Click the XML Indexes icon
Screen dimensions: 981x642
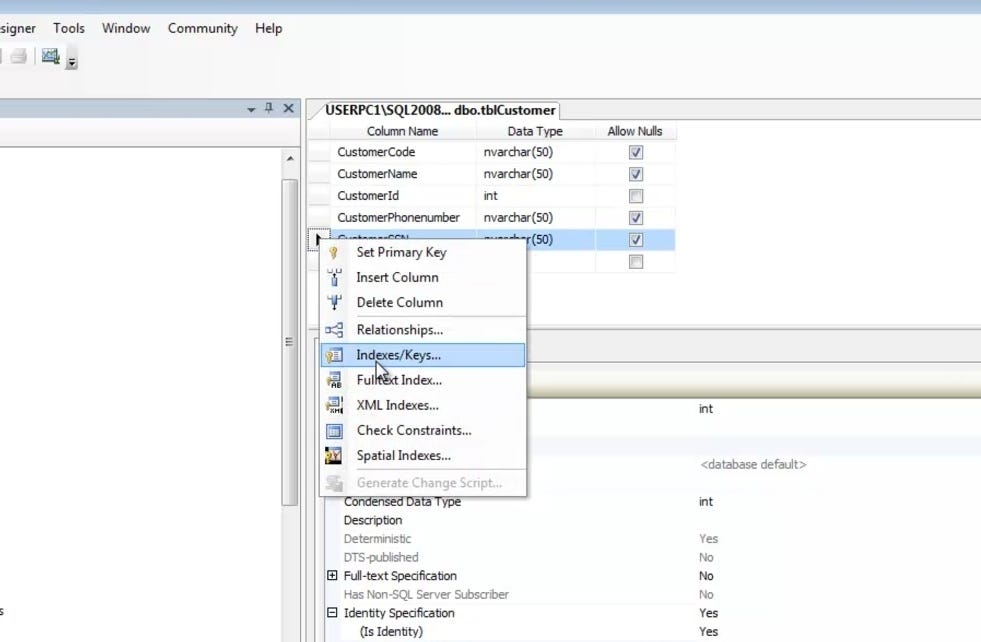(x=335, y=404)
